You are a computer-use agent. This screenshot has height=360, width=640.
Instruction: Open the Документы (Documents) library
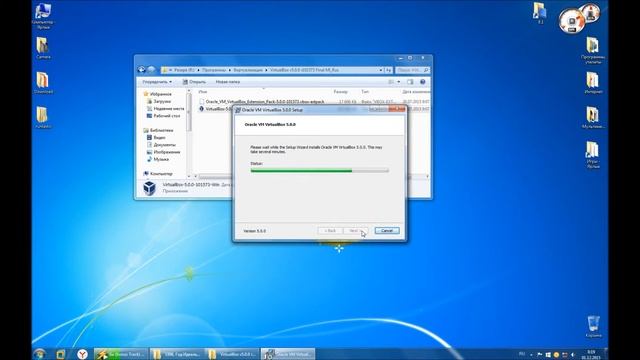[161, 145]
